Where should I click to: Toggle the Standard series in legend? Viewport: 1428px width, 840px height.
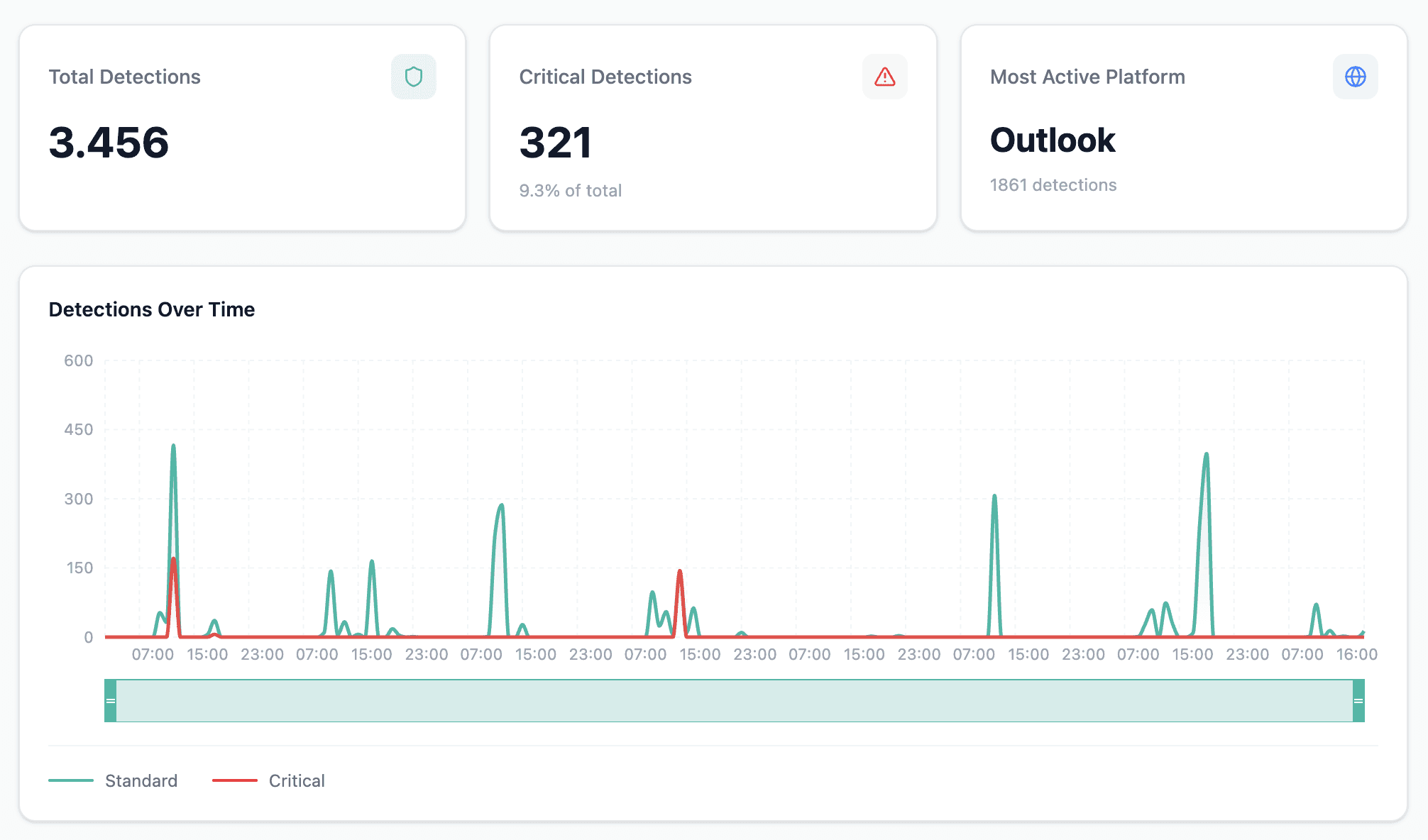click(141, 780)
